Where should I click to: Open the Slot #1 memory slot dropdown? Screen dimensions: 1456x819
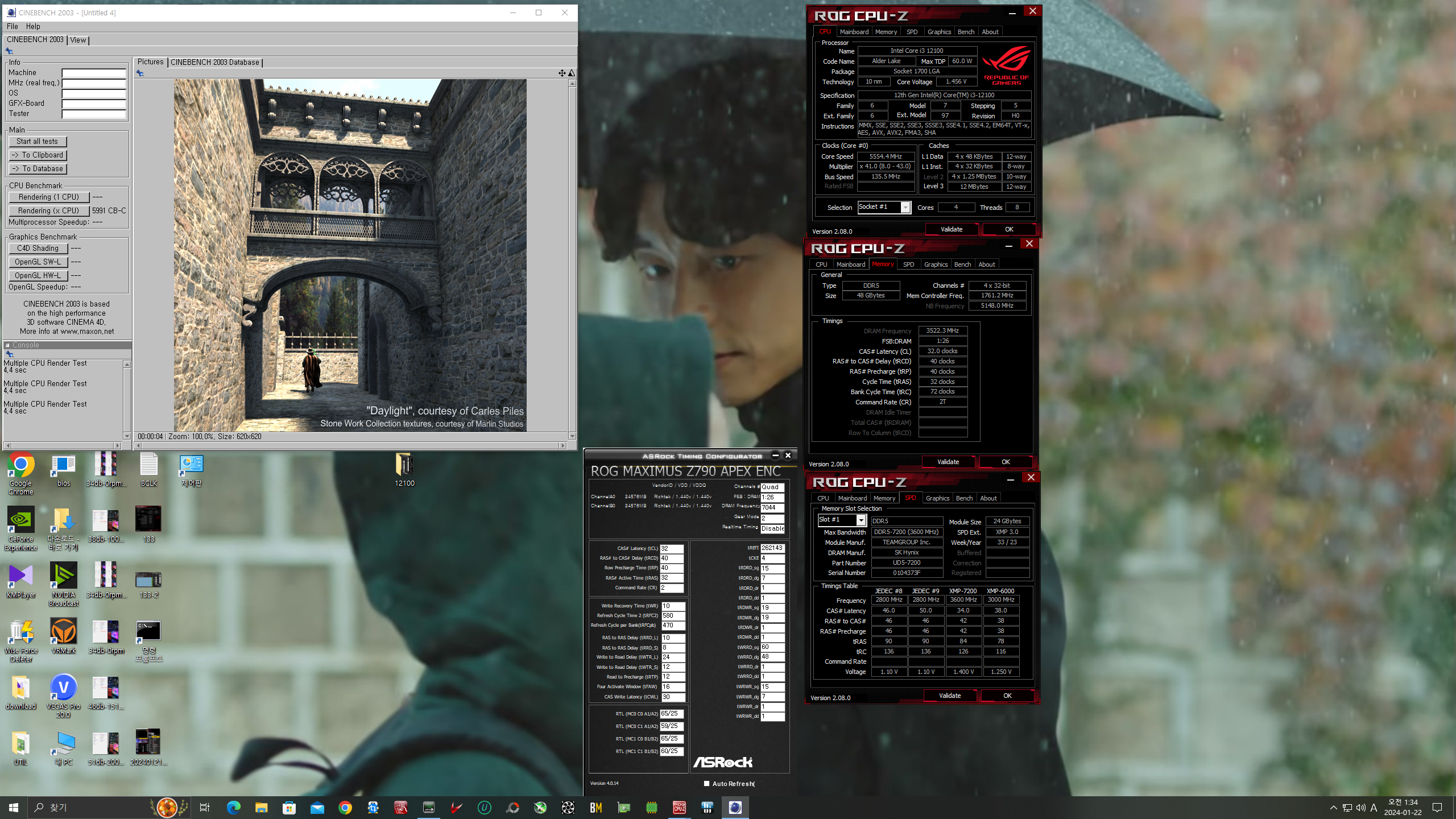861,520
